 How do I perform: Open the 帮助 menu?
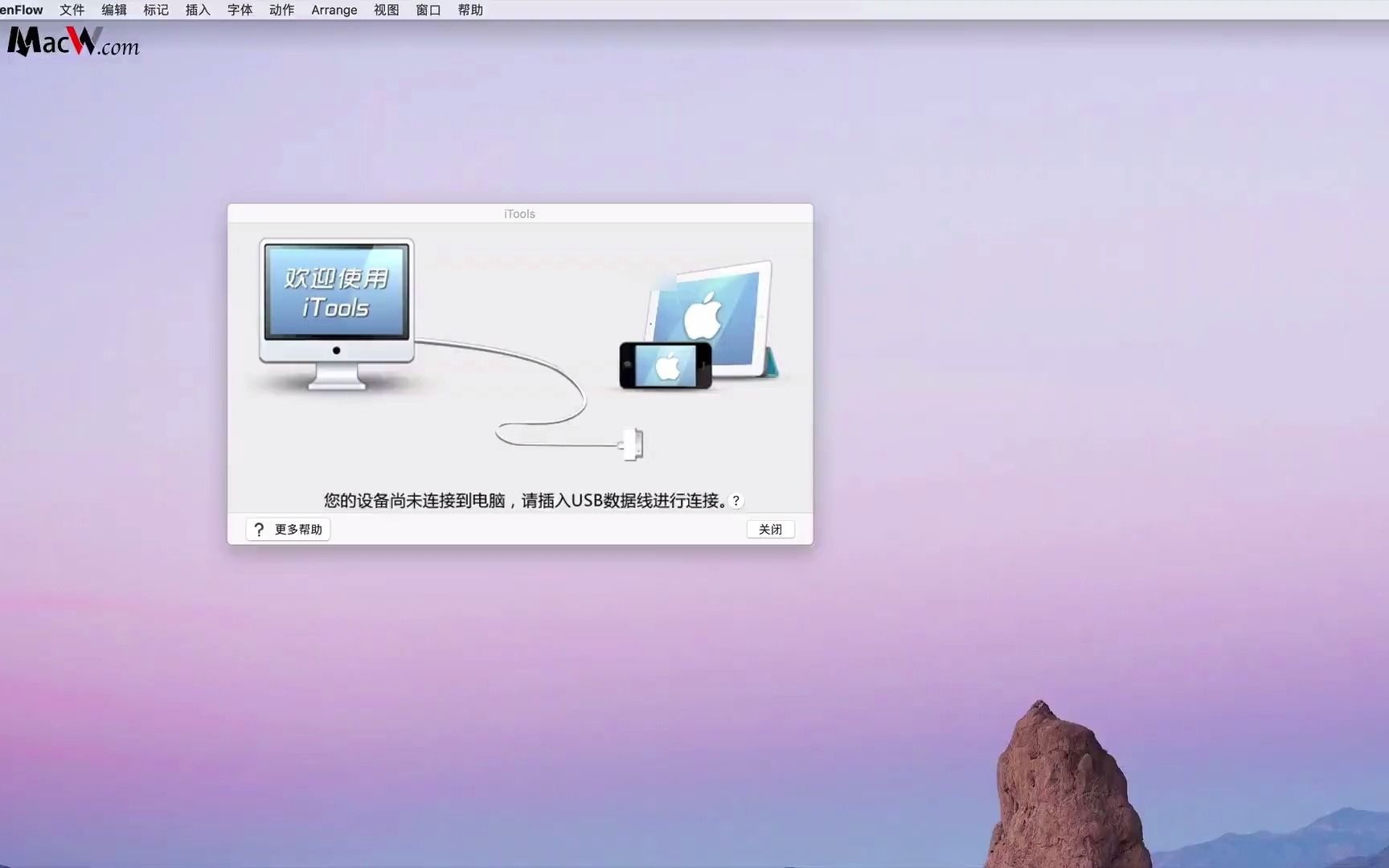tap(470, 10)
